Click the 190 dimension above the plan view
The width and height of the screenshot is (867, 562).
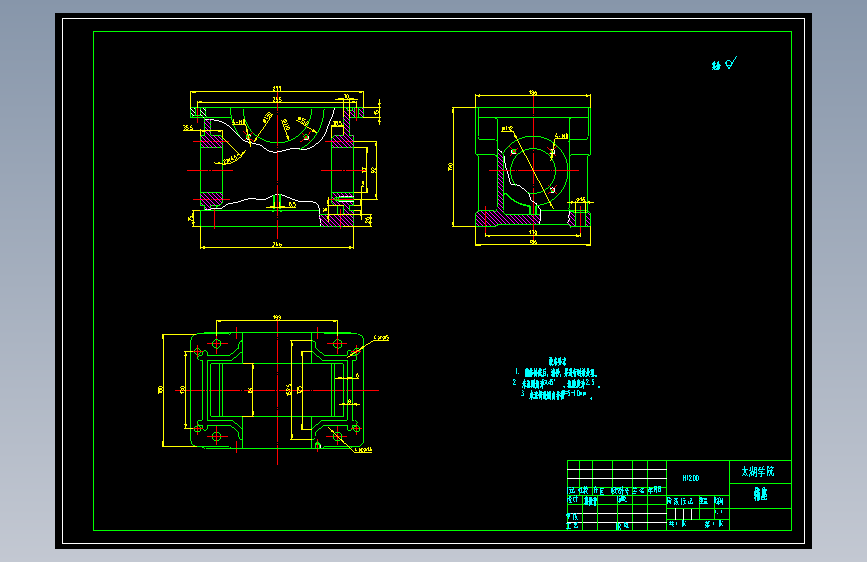277,318
